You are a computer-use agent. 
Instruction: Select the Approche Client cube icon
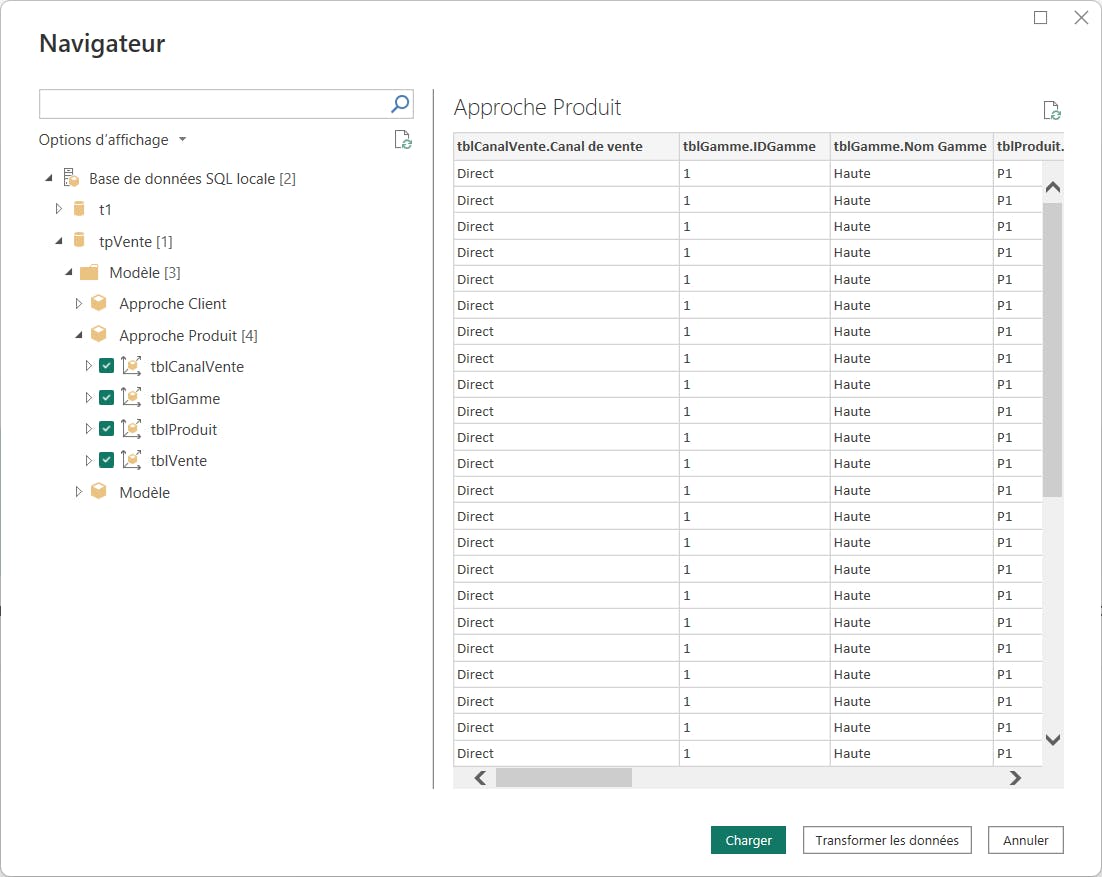[99, 303]
